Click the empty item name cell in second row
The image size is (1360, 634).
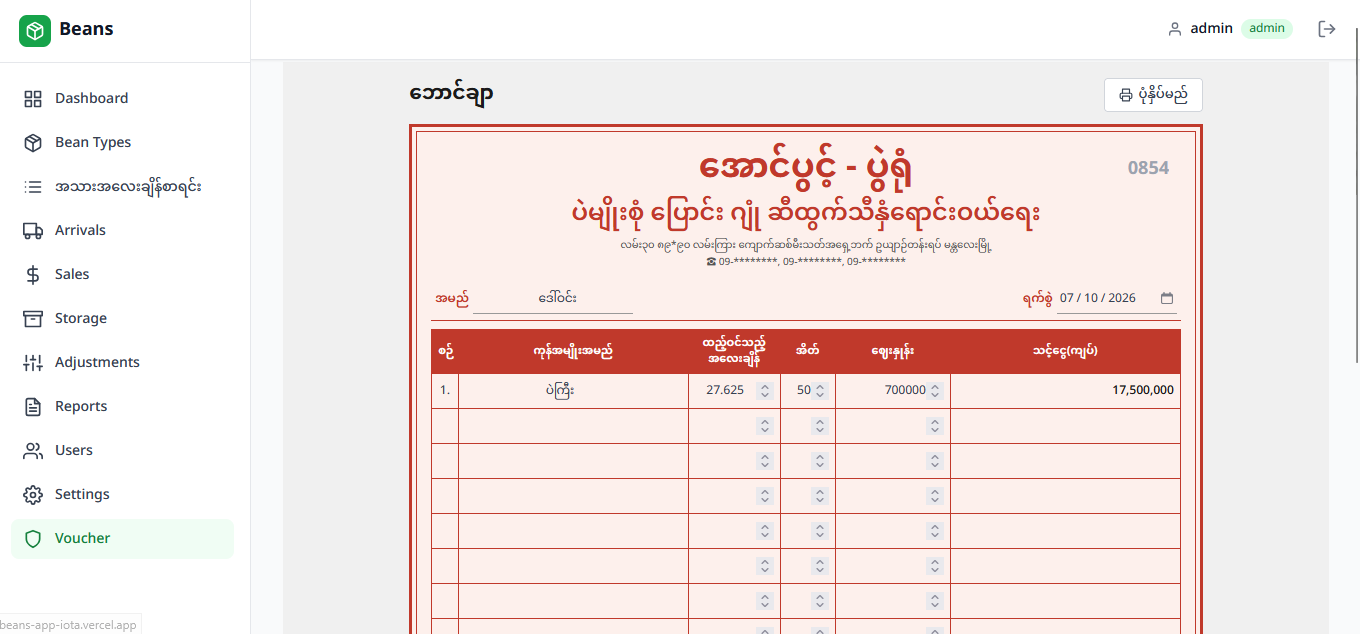pyautogui.click(x=573, y=426)
